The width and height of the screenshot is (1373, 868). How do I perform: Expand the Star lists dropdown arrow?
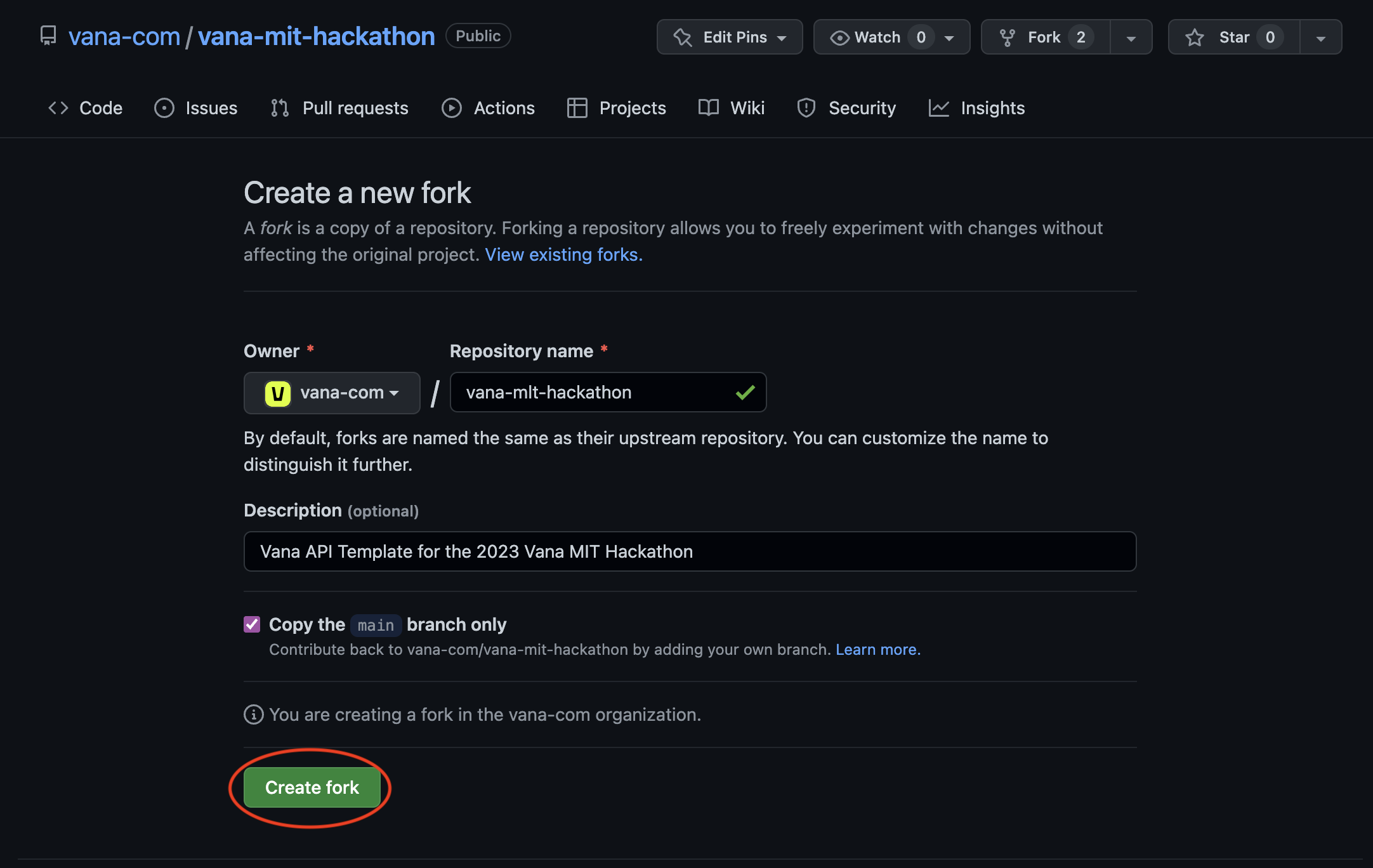coord(1320,38)
